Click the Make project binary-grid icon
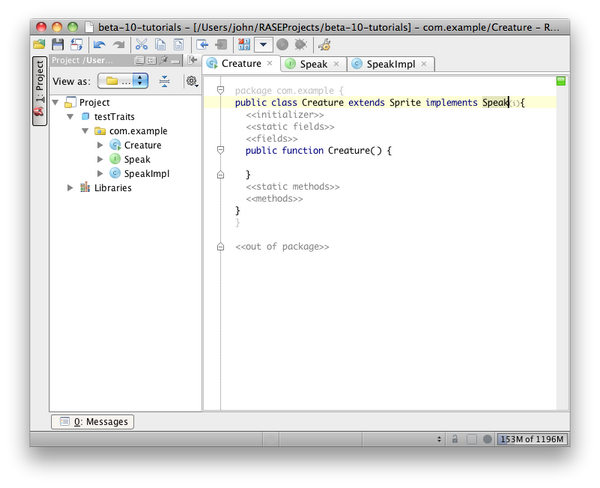Screen dimensions: 600x488 tap(244, 45)
